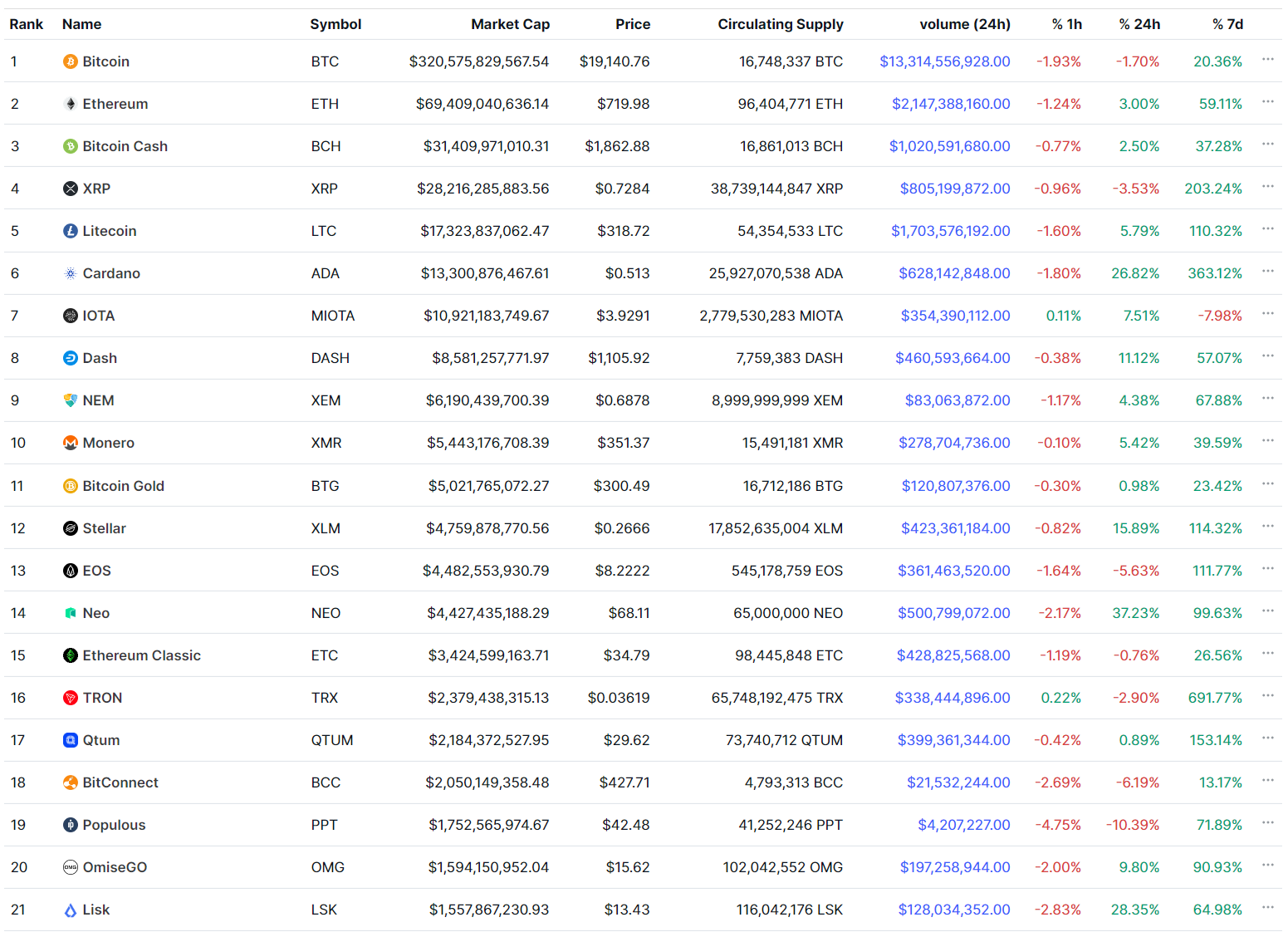Click the BitConnect logo icon
This screenshot has height=932, width=1288.
tap(71, 782)
